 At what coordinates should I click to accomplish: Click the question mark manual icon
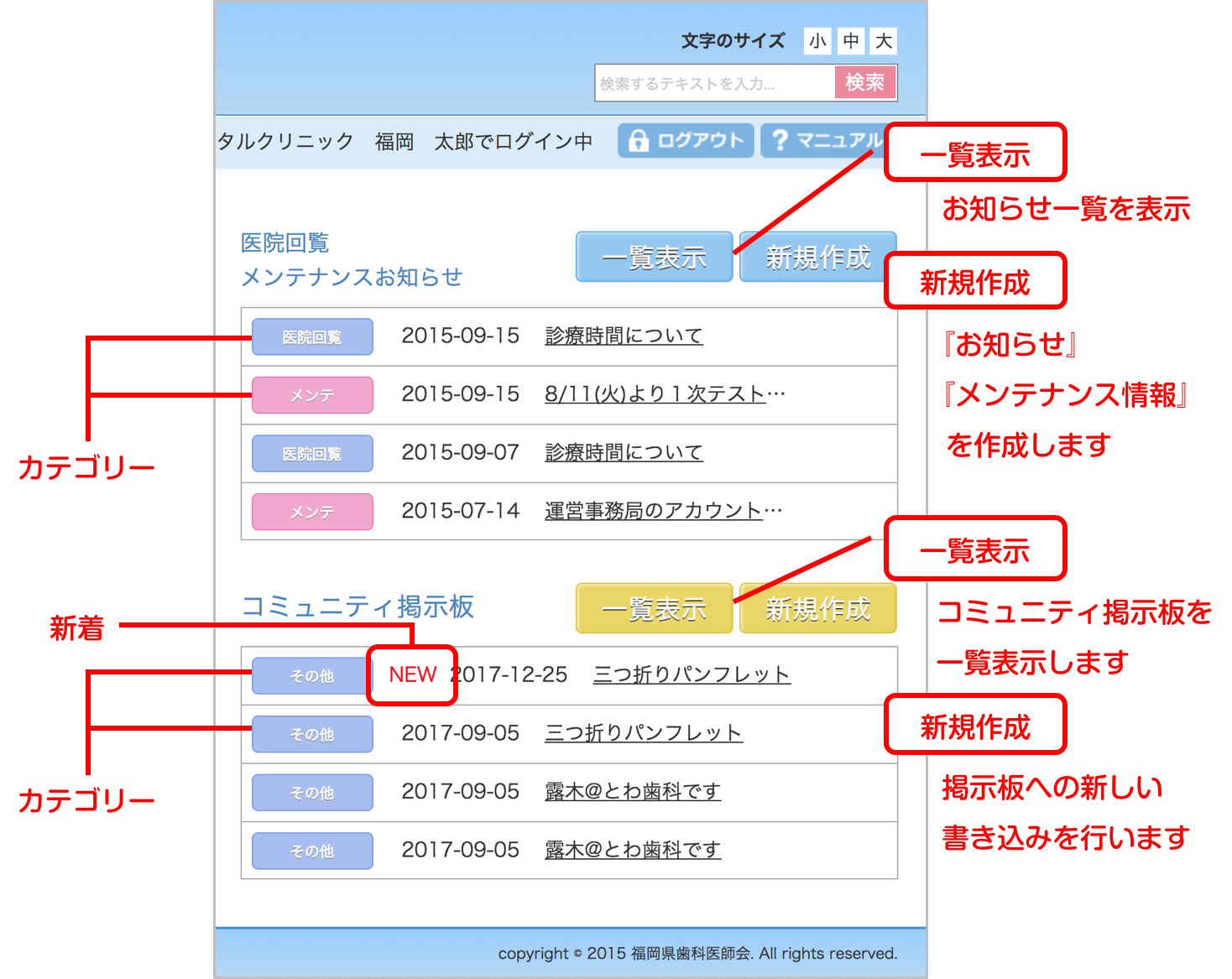pyautogui.click(x=780, y=141)
